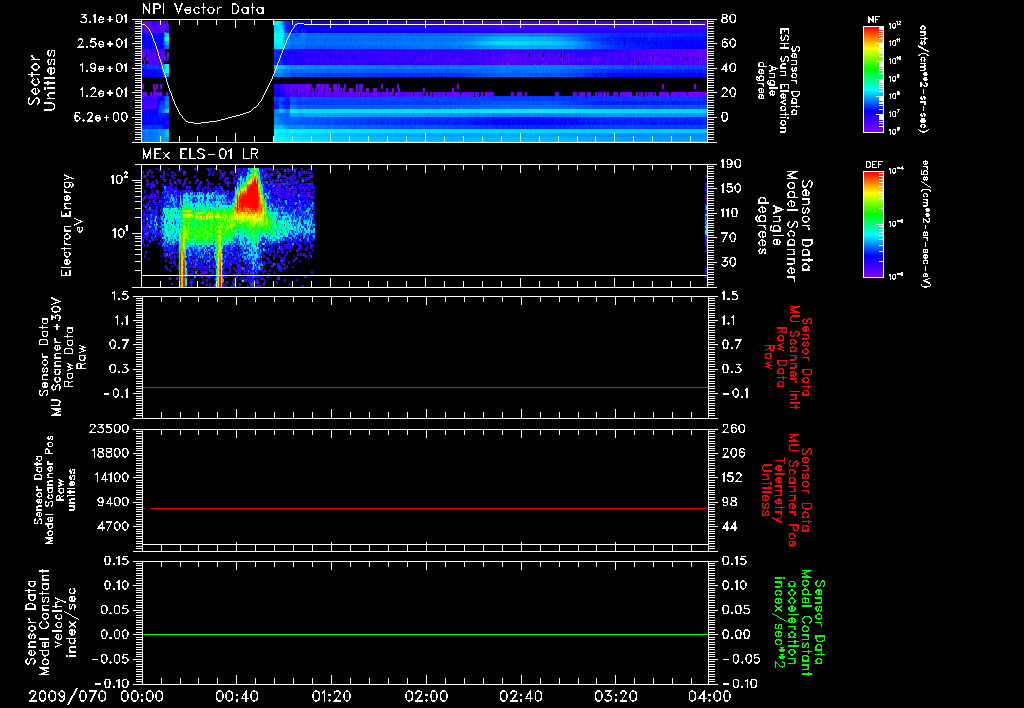Click the "NPI Vector Data" panel title
The height and width of the screenshot is (708, 1024).
(x=203, y=9)
